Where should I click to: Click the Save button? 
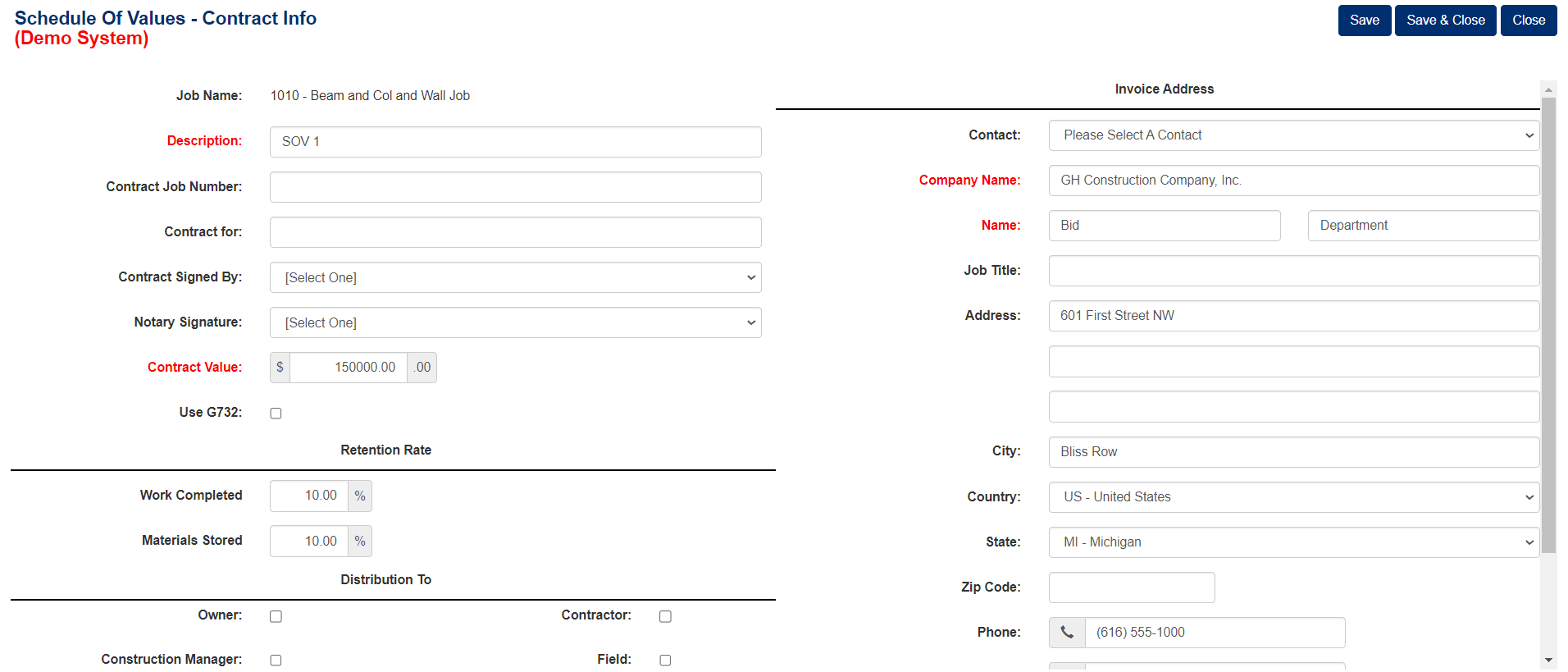click(1365, 21)
